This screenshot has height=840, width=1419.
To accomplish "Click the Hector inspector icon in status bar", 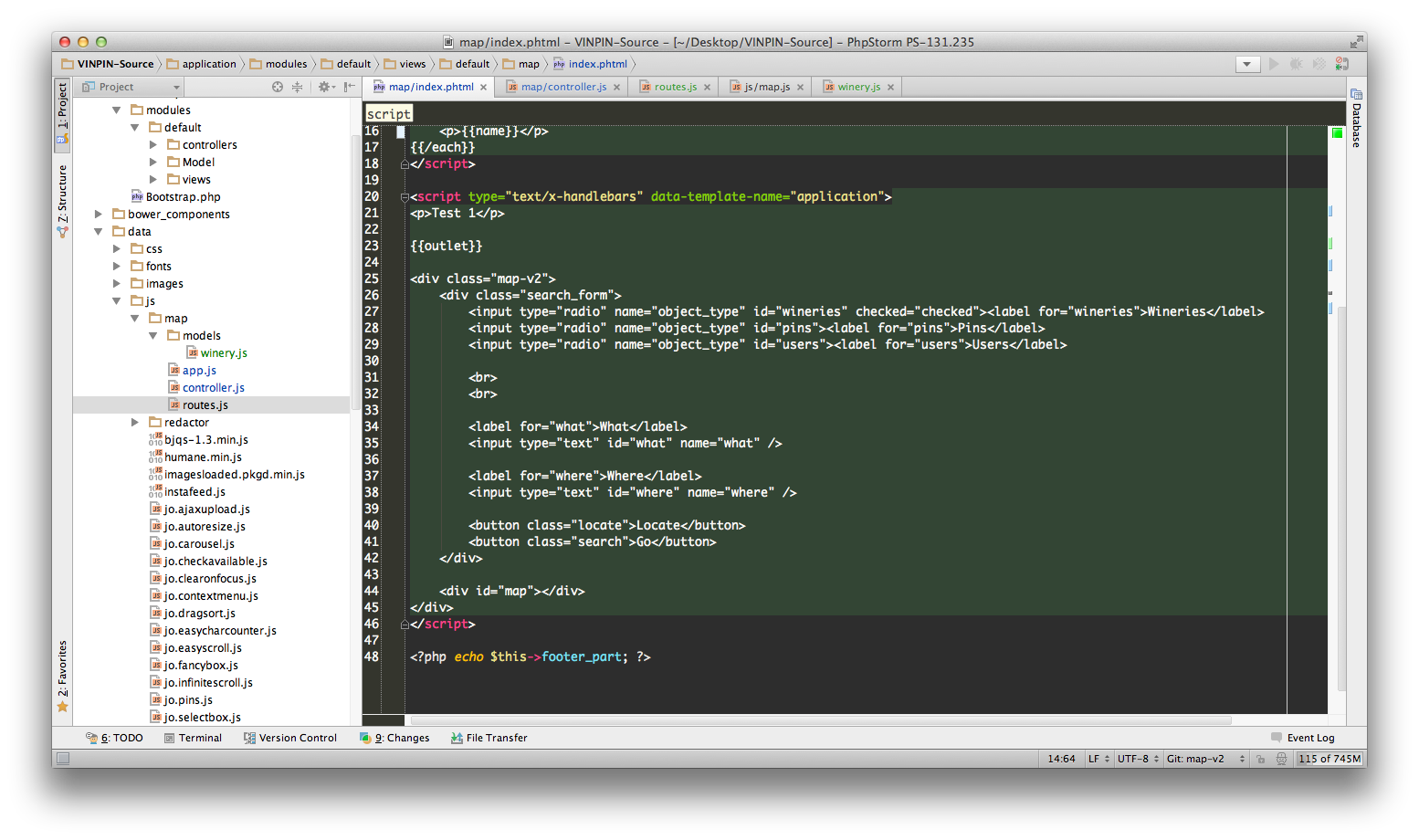I will 1281,759.
